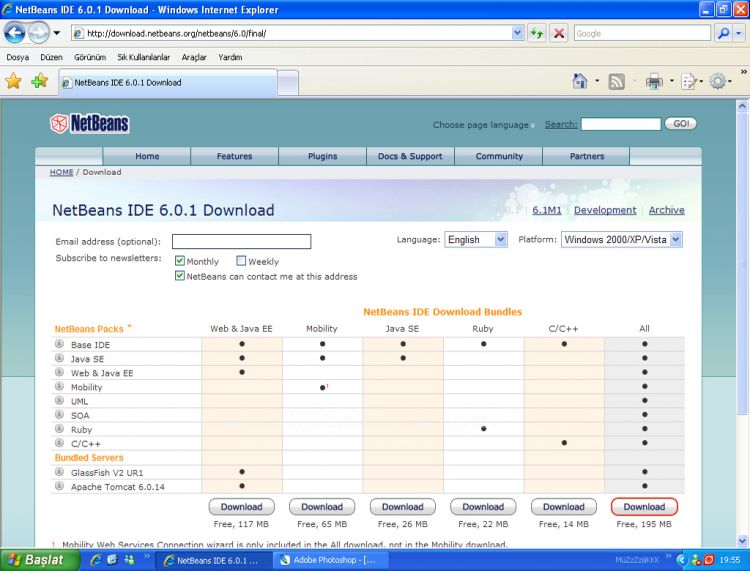This screenshot has height=571, width=750.
Task: Open the Tools gear icon
Action: [x=717, y=81]
